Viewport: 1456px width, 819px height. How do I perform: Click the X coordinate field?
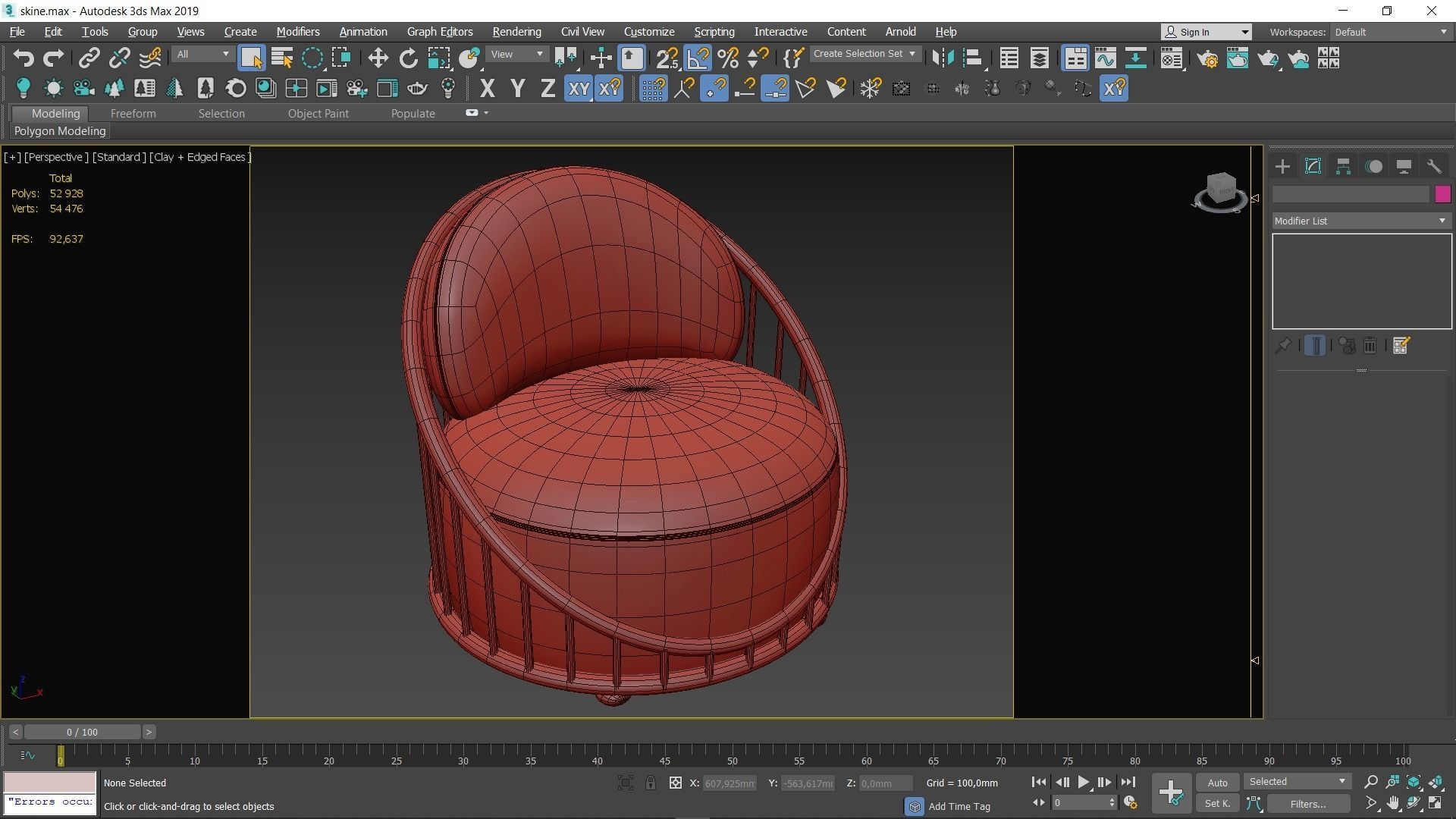[x=729, y=783]
